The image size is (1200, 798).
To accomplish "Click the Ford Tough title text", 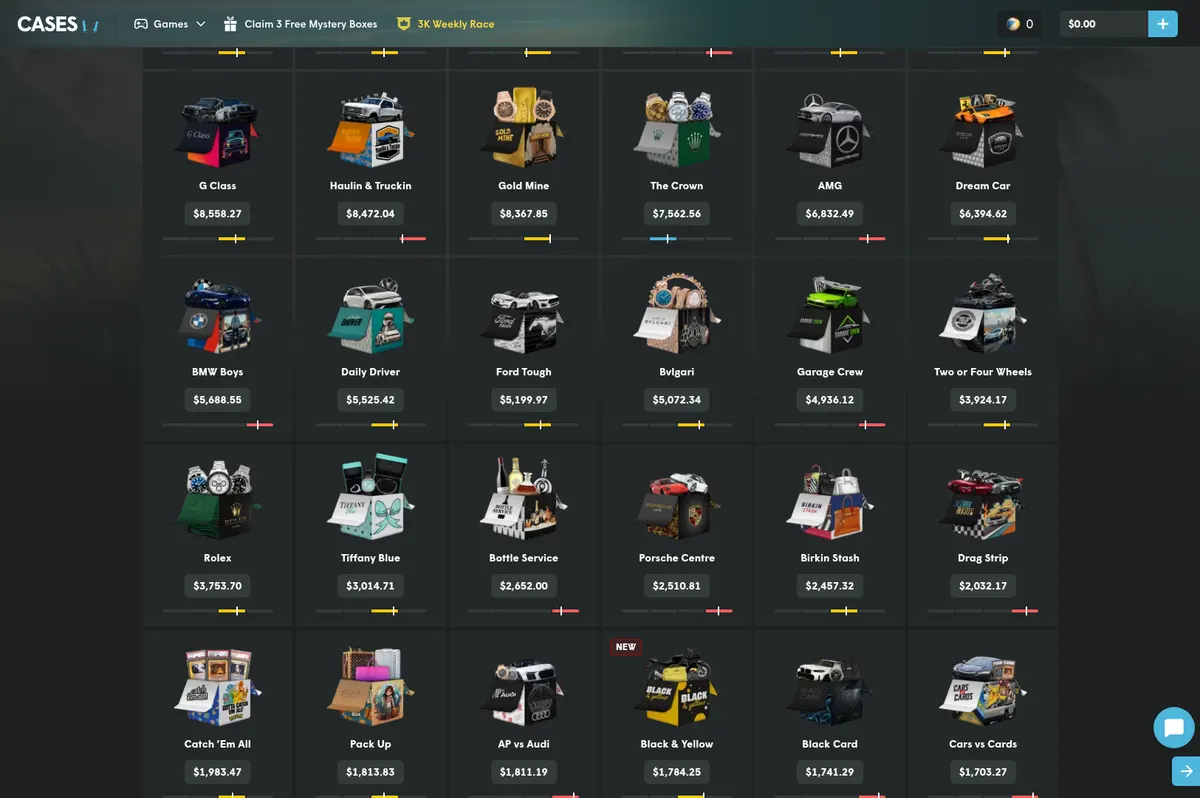I will click(x=524, y=372).
